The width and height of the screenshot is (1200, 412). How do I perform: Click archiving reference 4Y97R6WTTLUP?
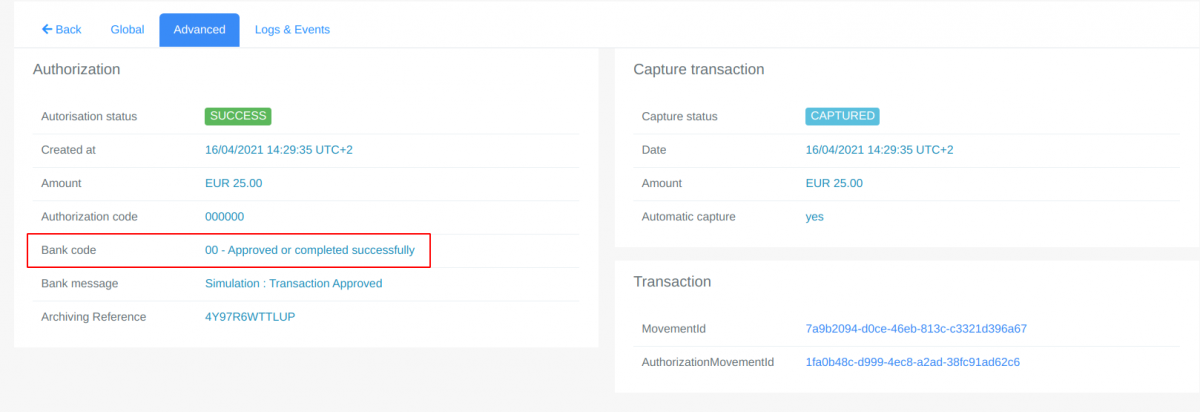click(250, 317)
